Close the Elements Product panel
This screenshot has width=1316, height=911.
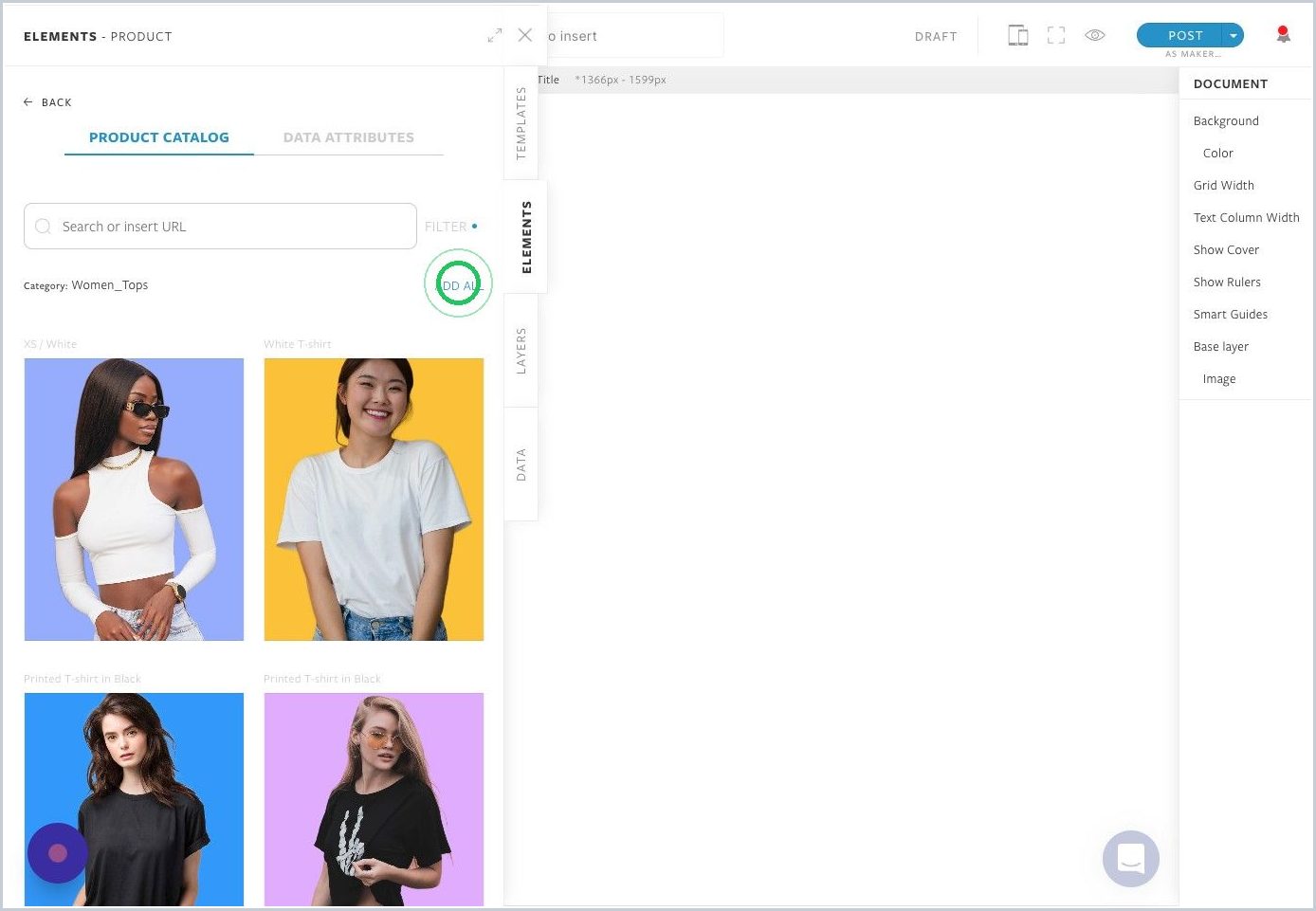pyautogui.click(x=525, y=35)
